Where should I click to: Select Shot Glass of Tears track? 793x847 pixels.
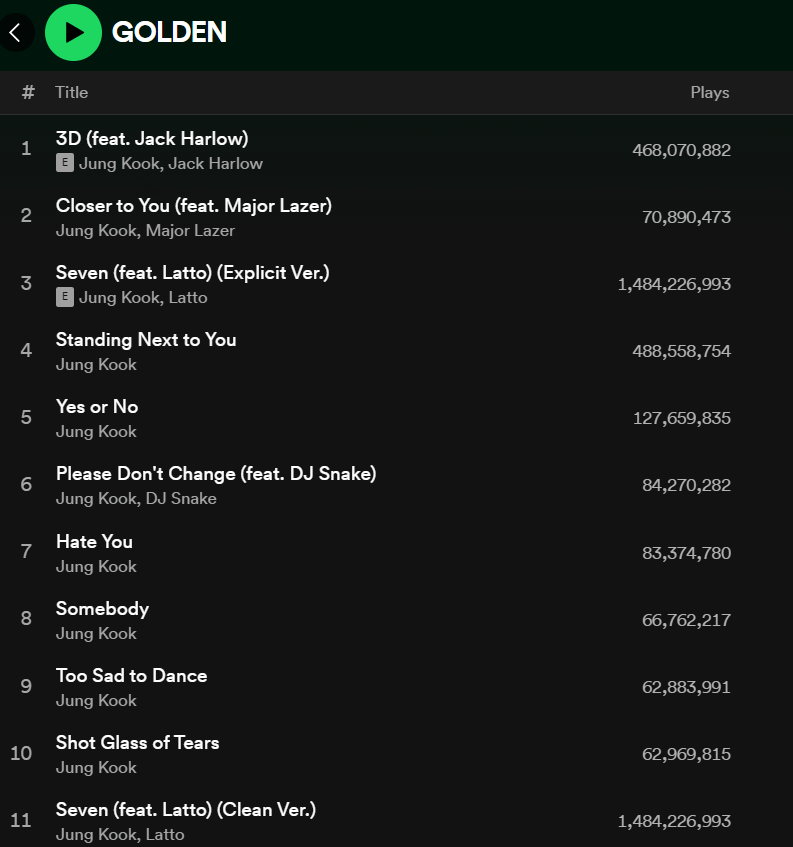137,743
